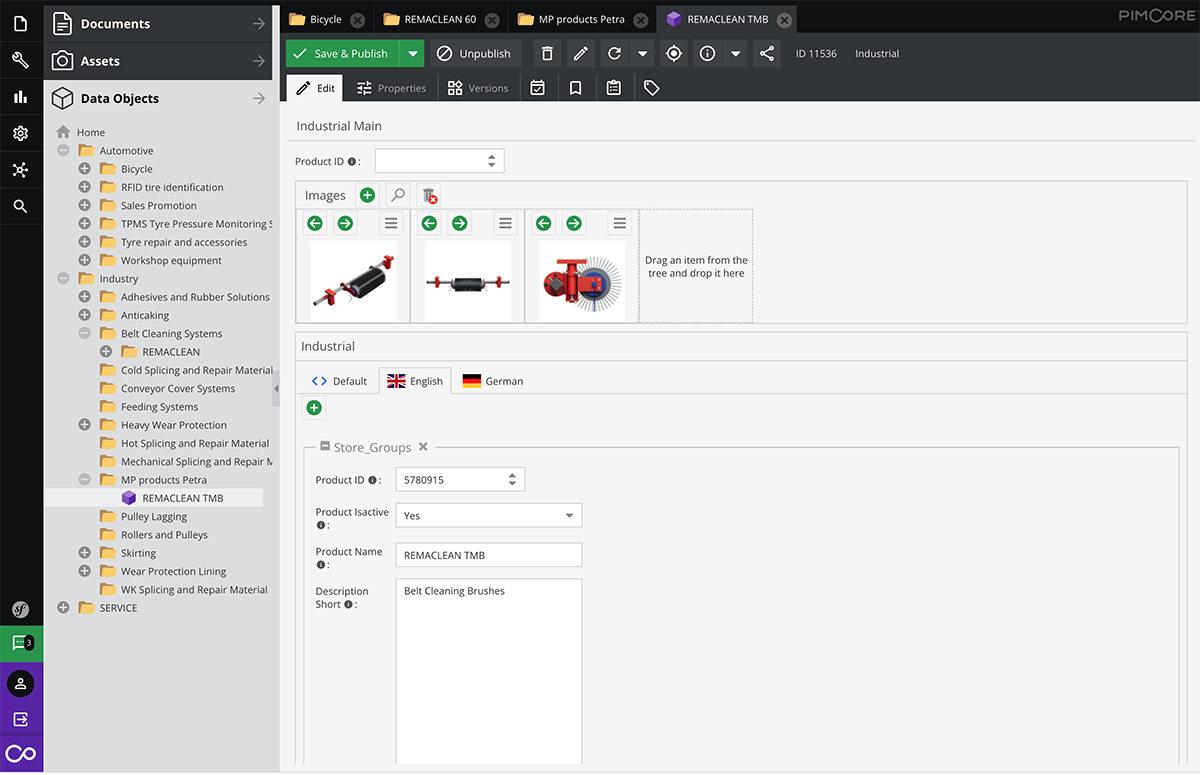Viewport: 1200px width, 775px height.
Task: Click the delete trash icon in toolbar
Action: pos(546,54)
